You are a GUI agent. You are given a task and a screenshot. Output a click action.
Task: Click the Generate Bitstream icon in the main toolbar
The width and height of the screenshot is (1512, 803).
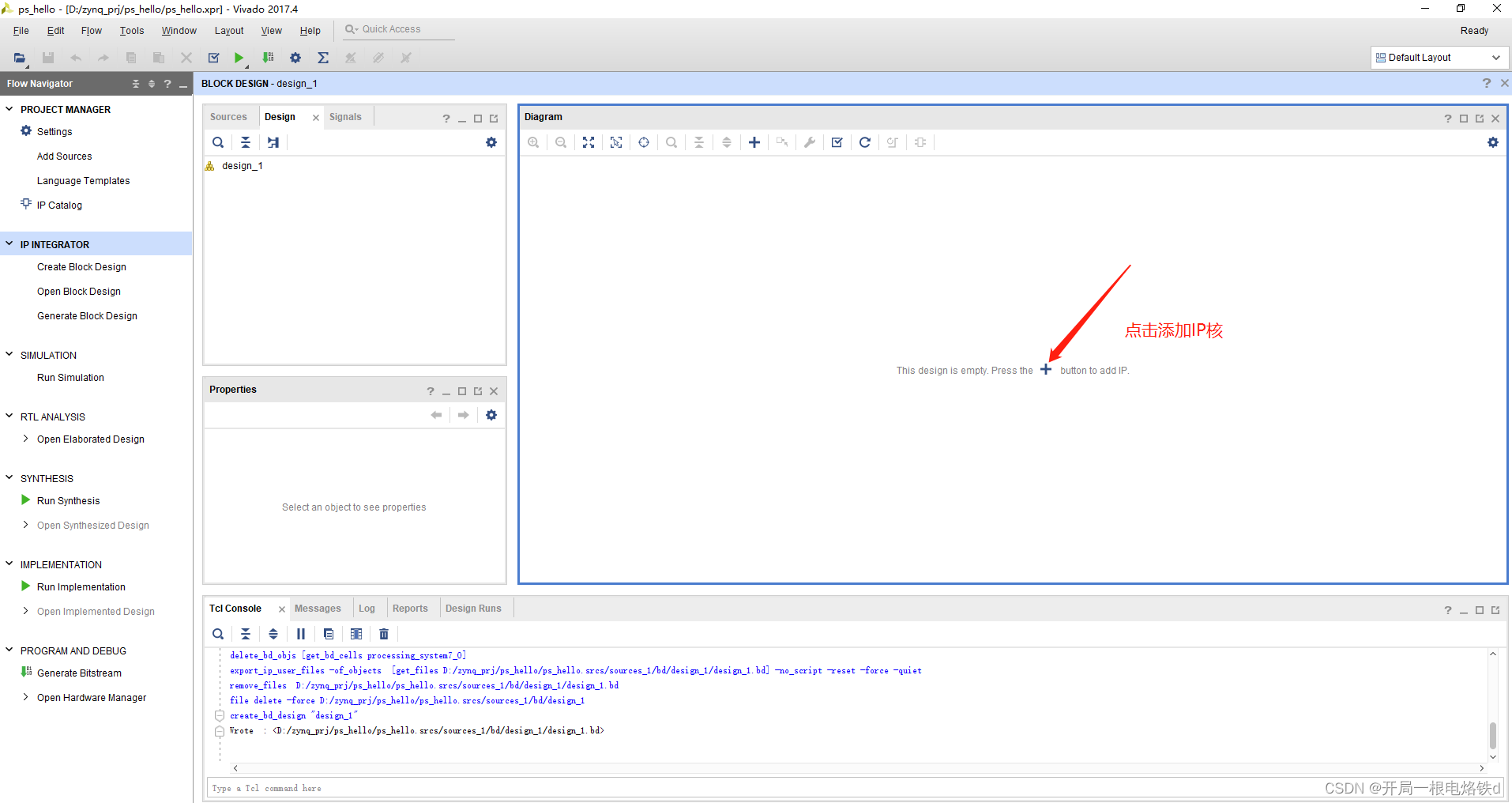coord(268,58)
